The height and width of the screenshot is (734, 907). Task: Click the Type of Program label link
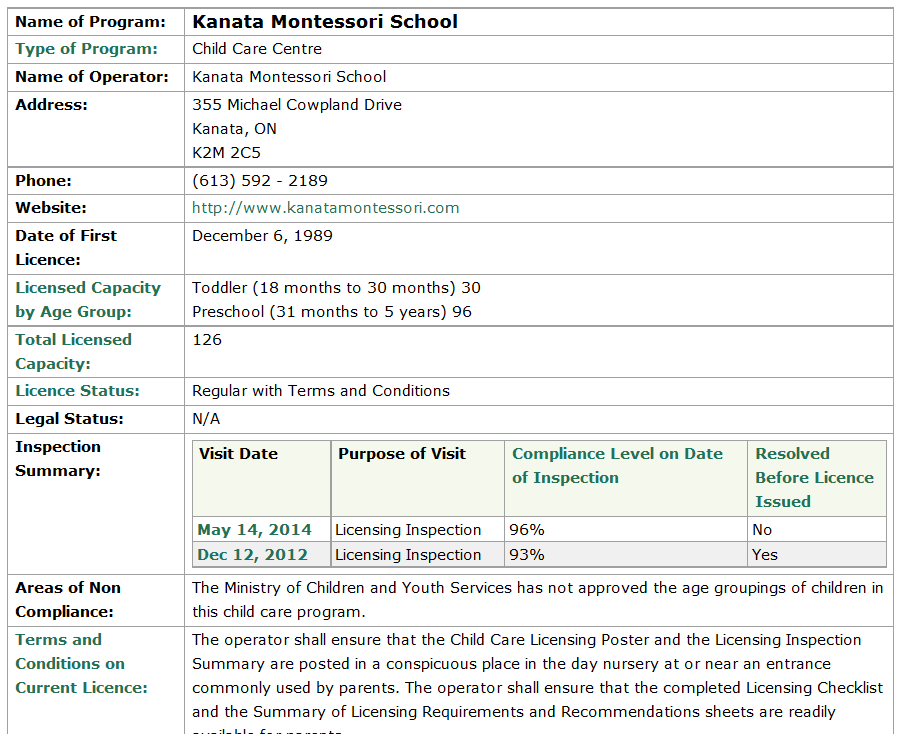(86, 49)
